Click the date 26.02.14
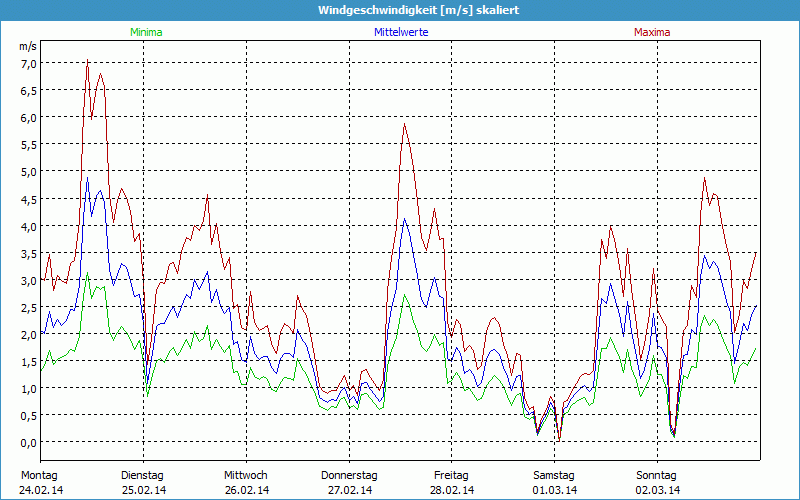 [247, 490]
